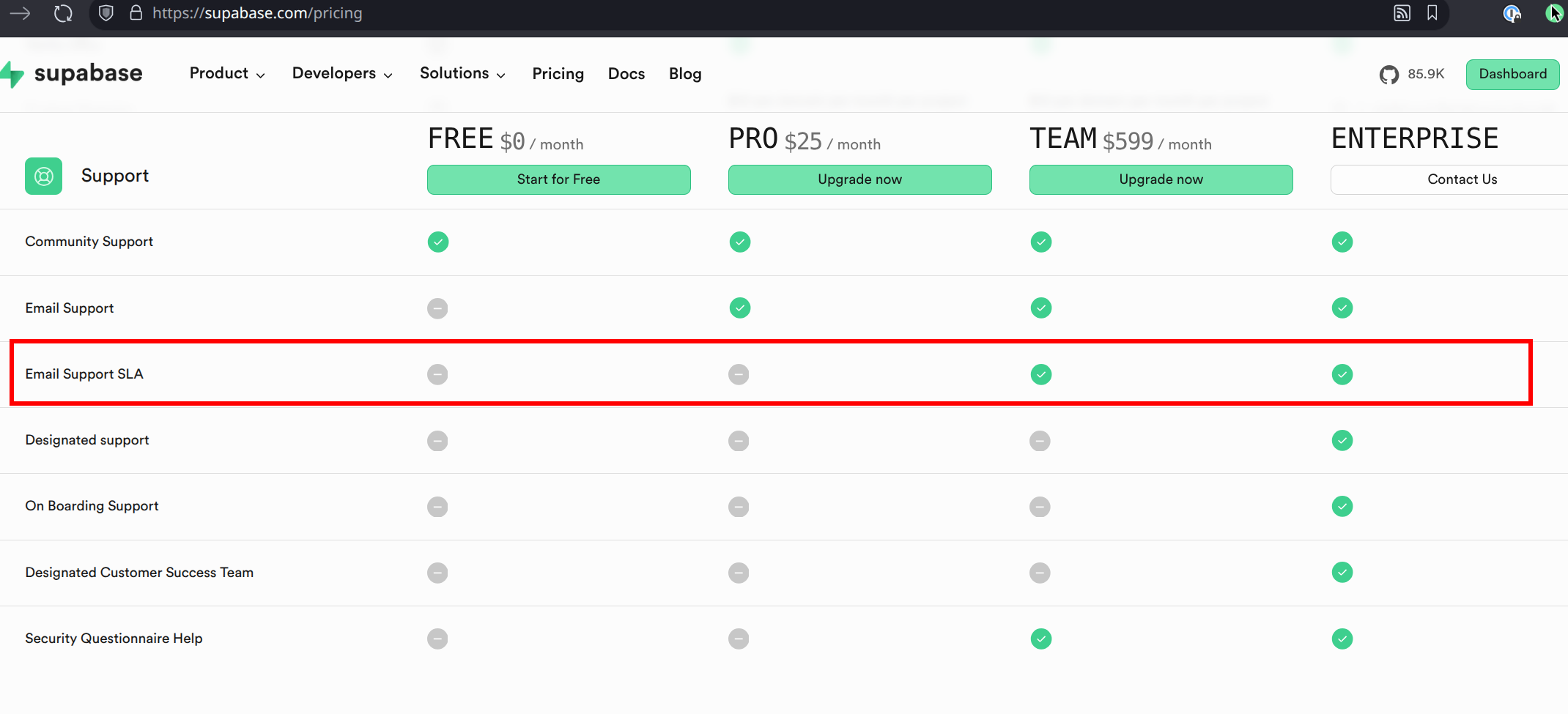The image size is (1568, 714).
Task: Click Upgrade now under the TEAM plan
Action: 1161,179
